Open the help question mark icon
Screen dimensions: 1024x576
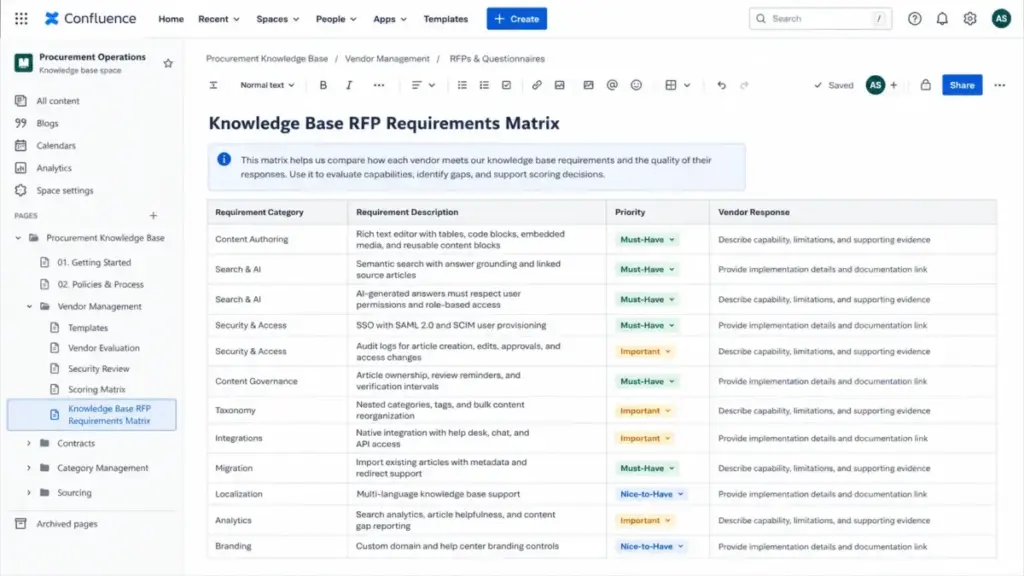pyautogui.click(x=914, y=19)
